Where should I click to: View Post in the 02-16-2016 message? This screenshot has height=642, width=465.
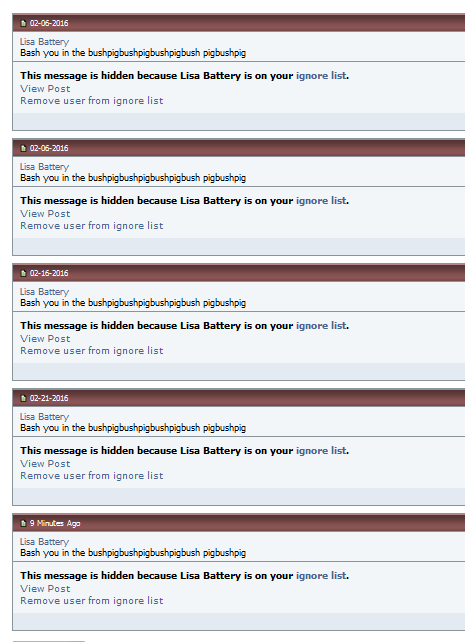[x=45, y=339]
